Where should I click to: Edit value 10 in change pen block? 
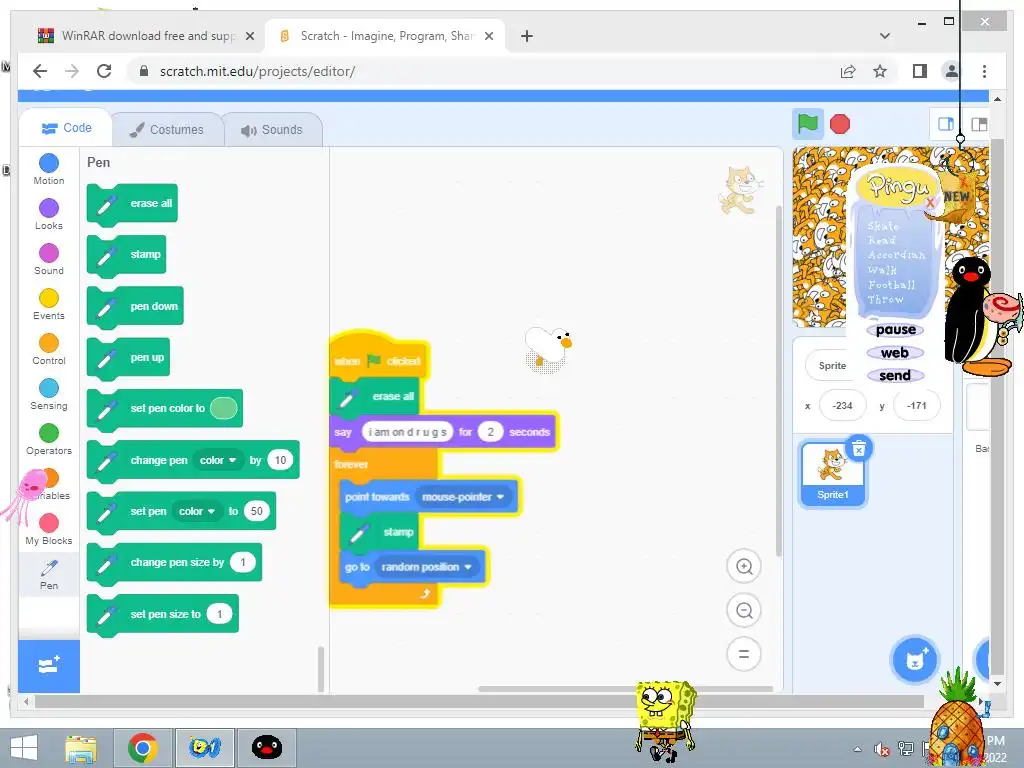tap(280, 460)
